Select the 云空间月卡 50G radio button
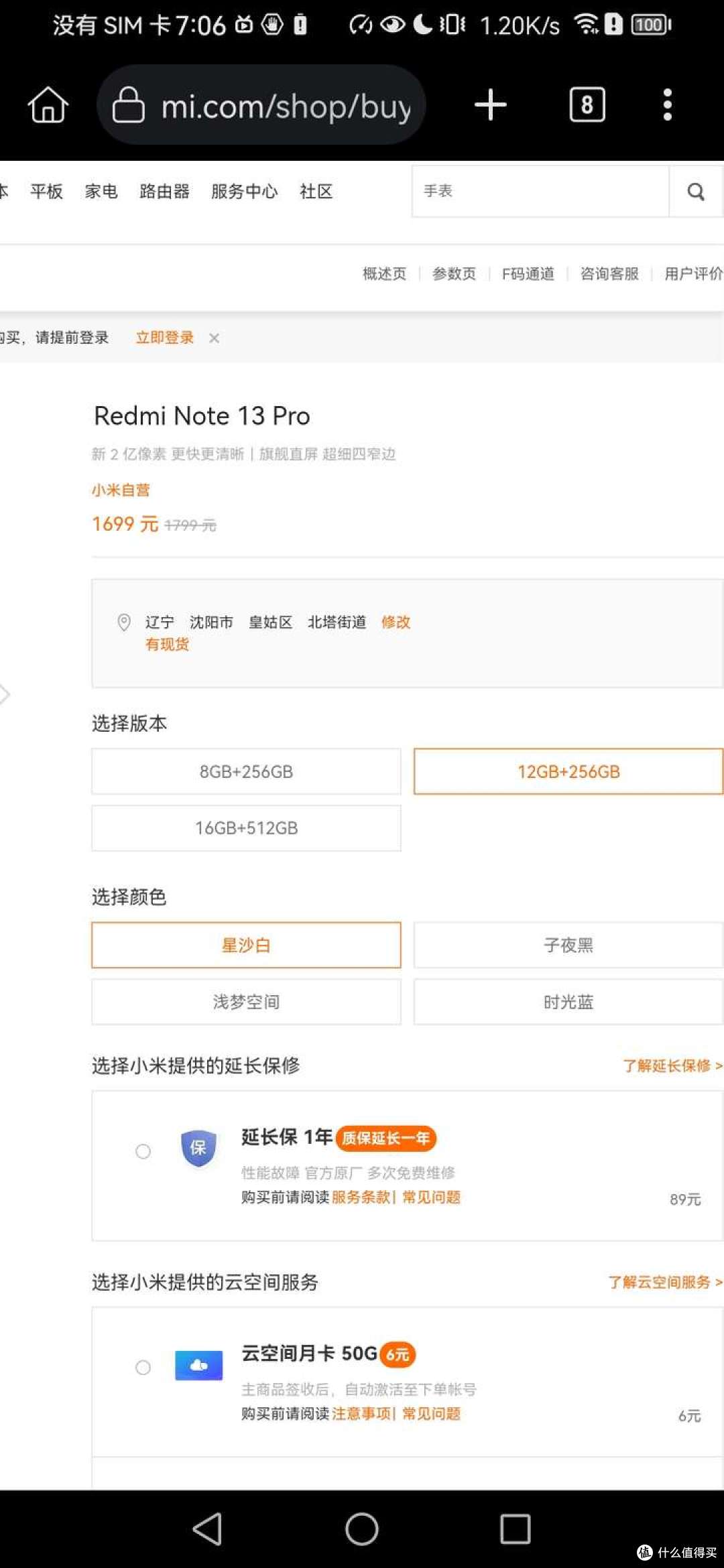The width and height of the screenshot is (724, 1568). [143, 1368]
